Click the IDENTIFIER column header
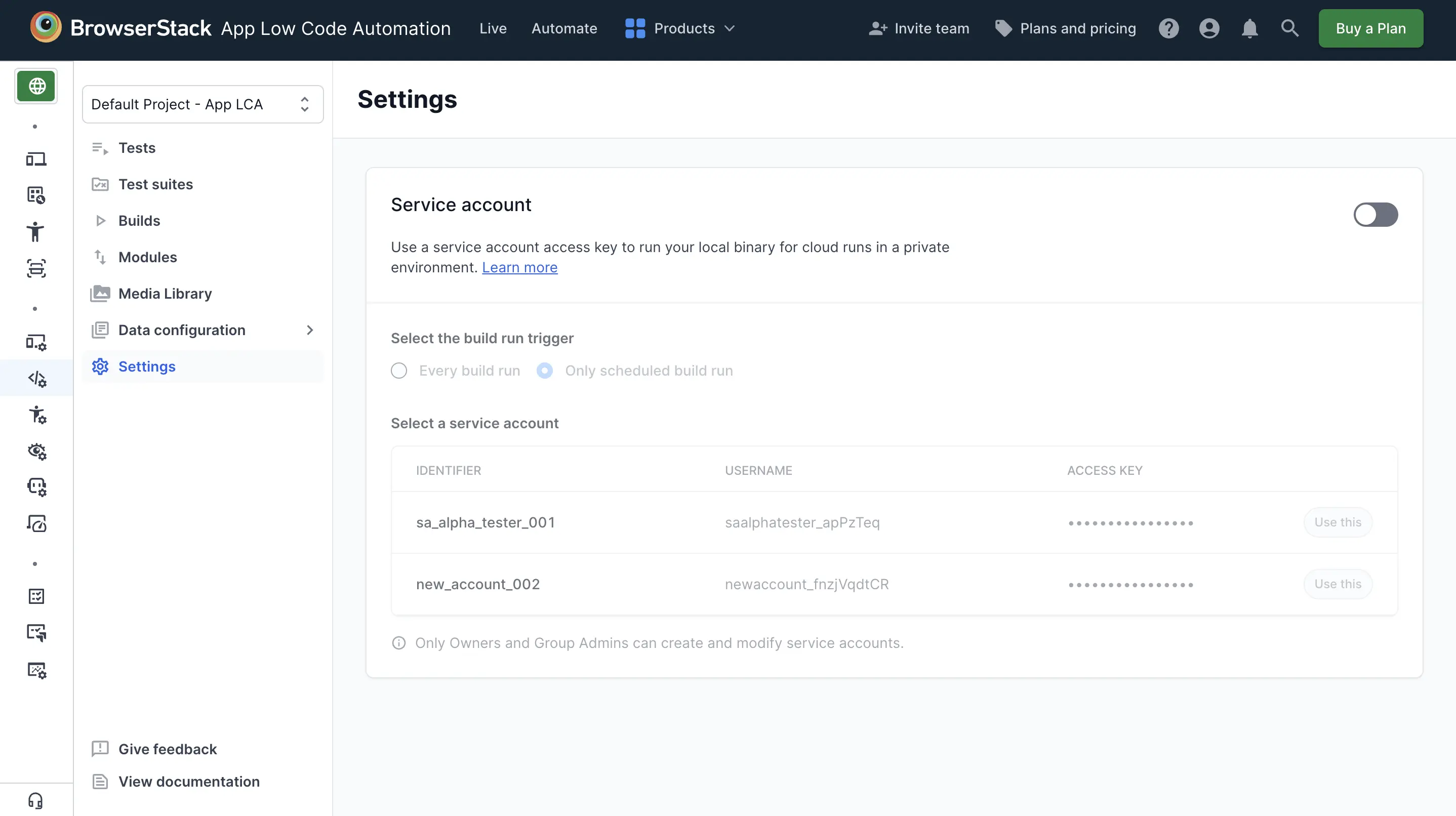The image size is (1456, 816). tap(448, 471)
